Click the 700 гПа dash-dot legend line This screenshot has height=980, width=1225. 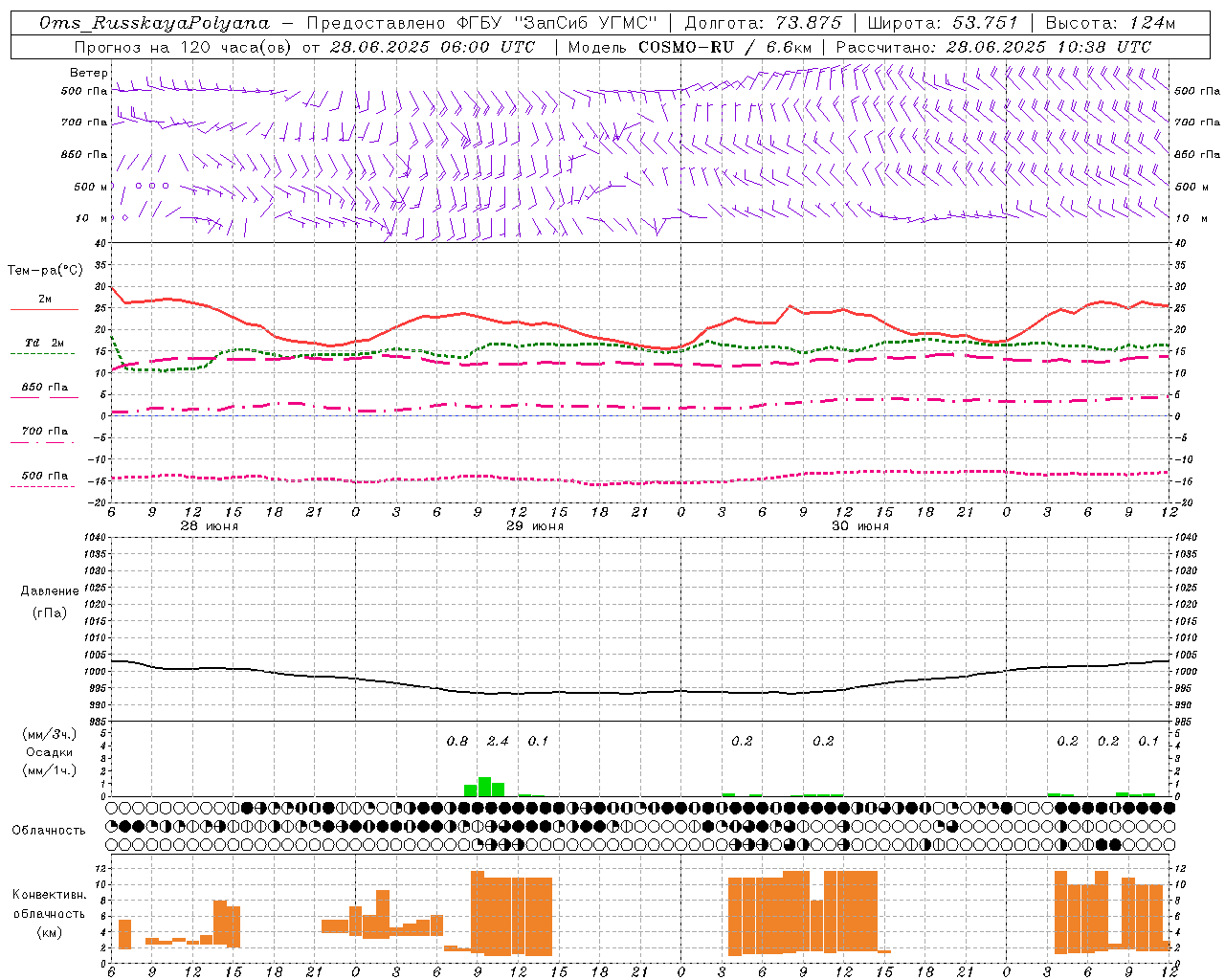[42, 442]
